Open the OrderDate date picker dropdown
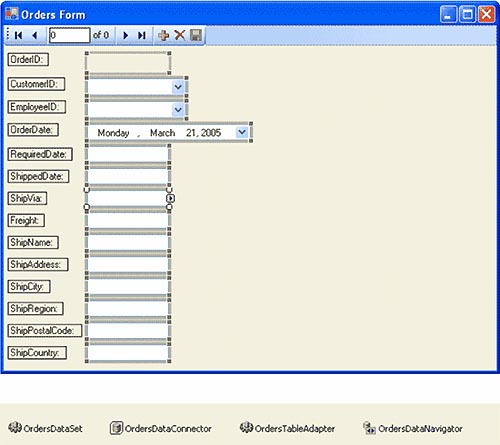 (242, 132)
